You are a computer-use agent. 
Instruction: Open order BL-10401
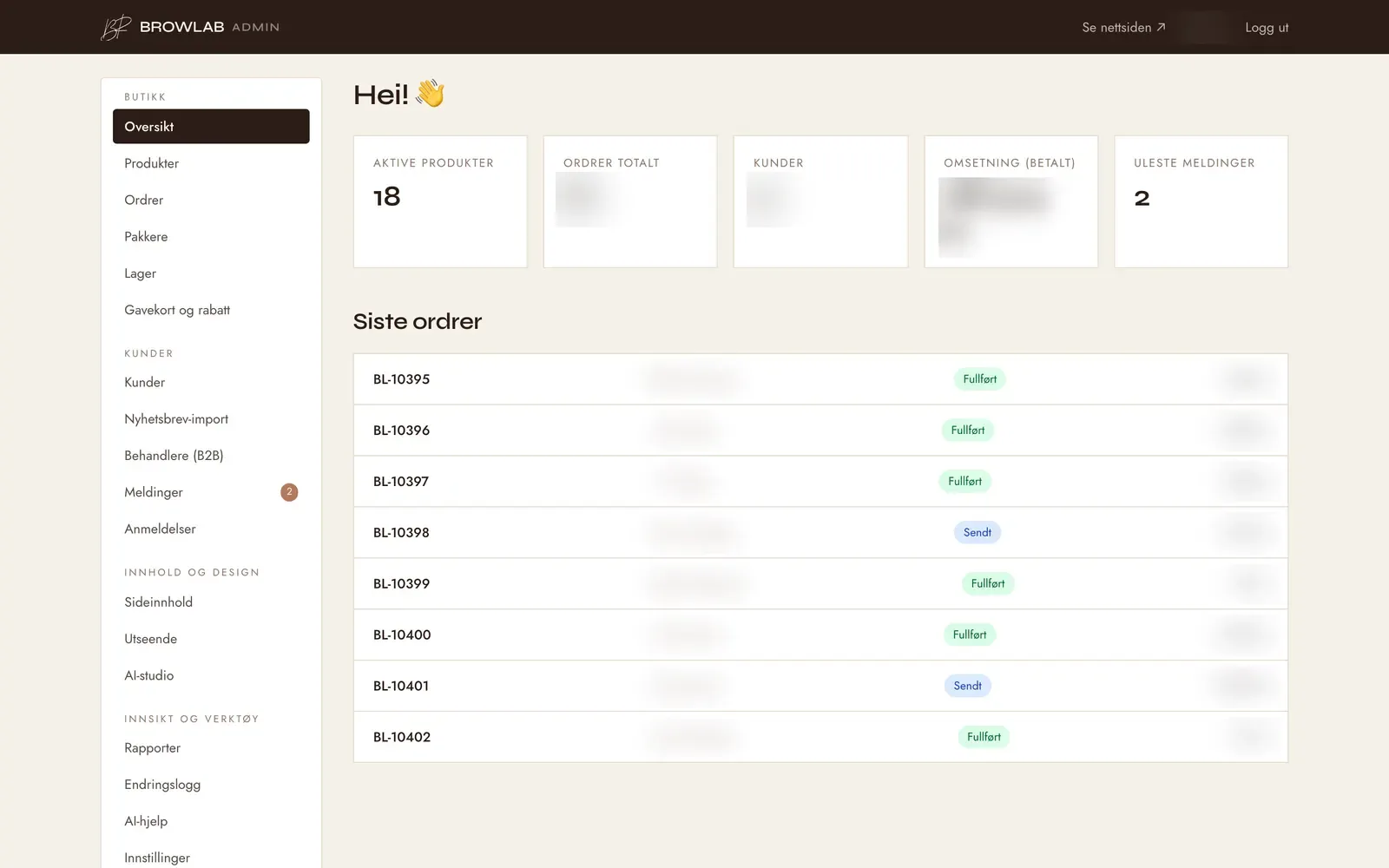pos(820,687)
